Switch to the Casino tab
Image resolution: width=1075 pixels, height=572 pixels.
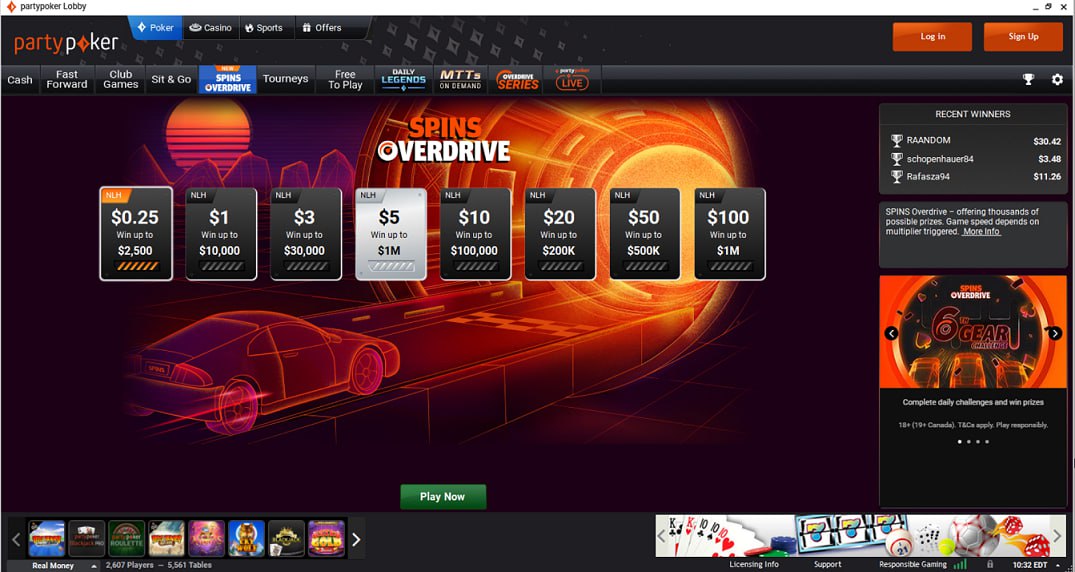[211, 28]
